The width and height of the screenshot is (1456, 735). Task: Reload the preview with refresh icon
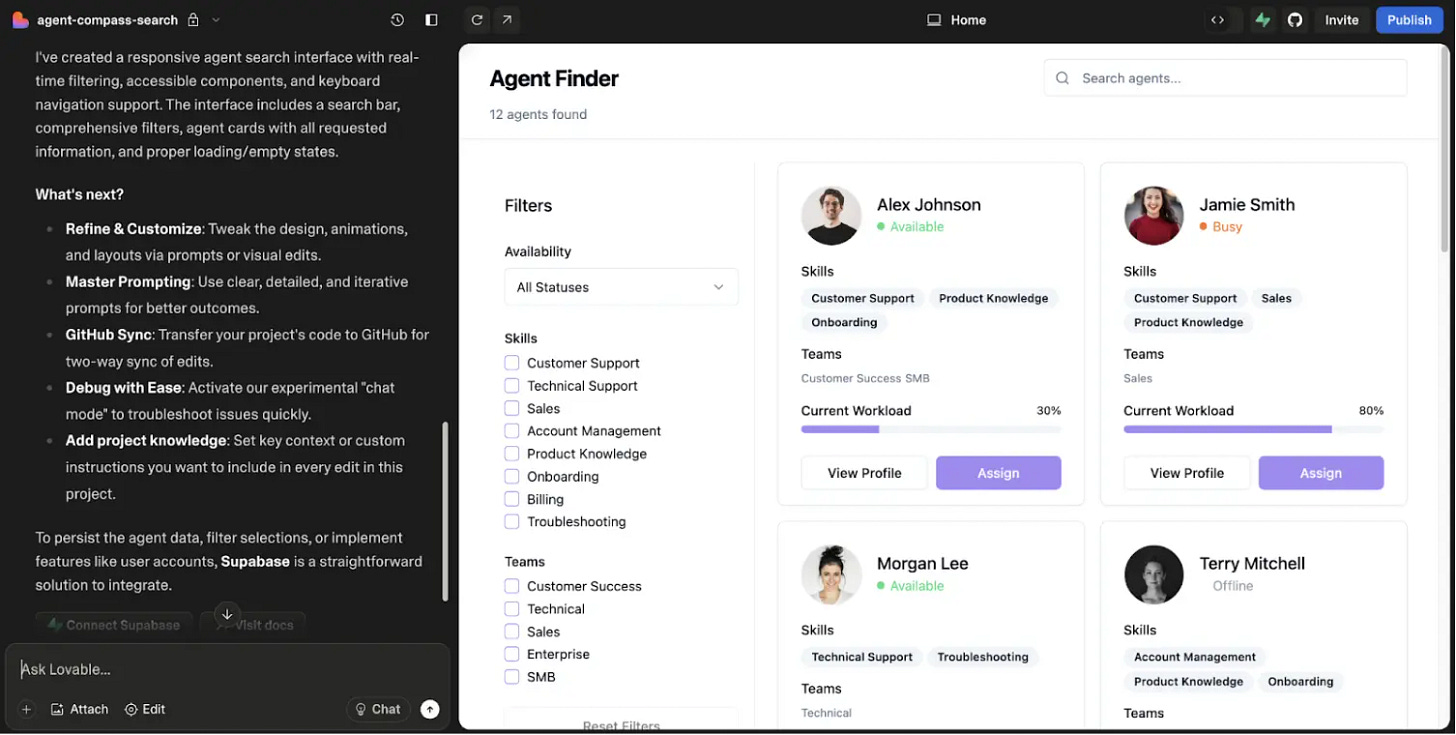477,20
